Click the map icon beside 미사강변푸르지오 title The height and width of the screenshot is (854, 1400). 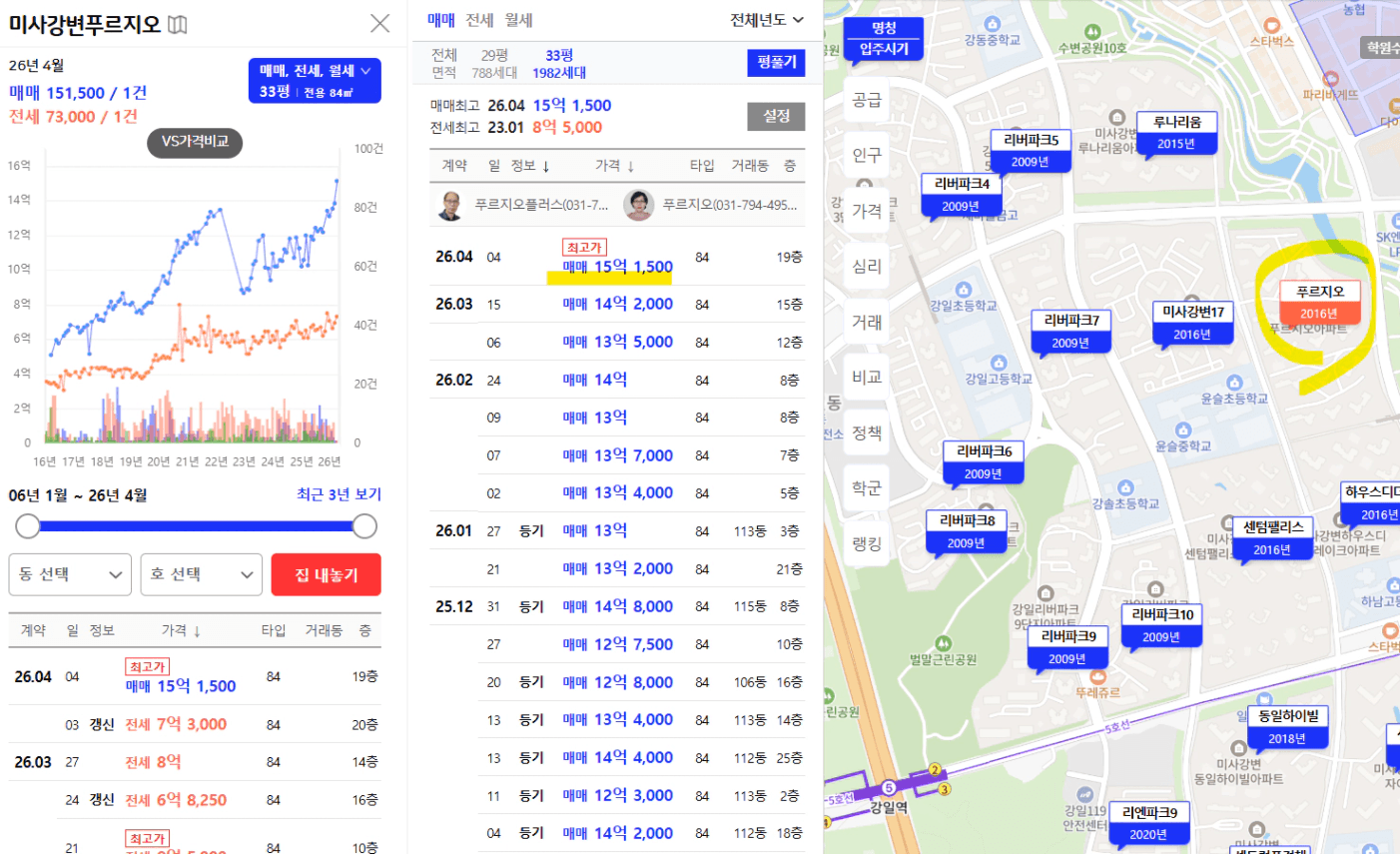178,25
